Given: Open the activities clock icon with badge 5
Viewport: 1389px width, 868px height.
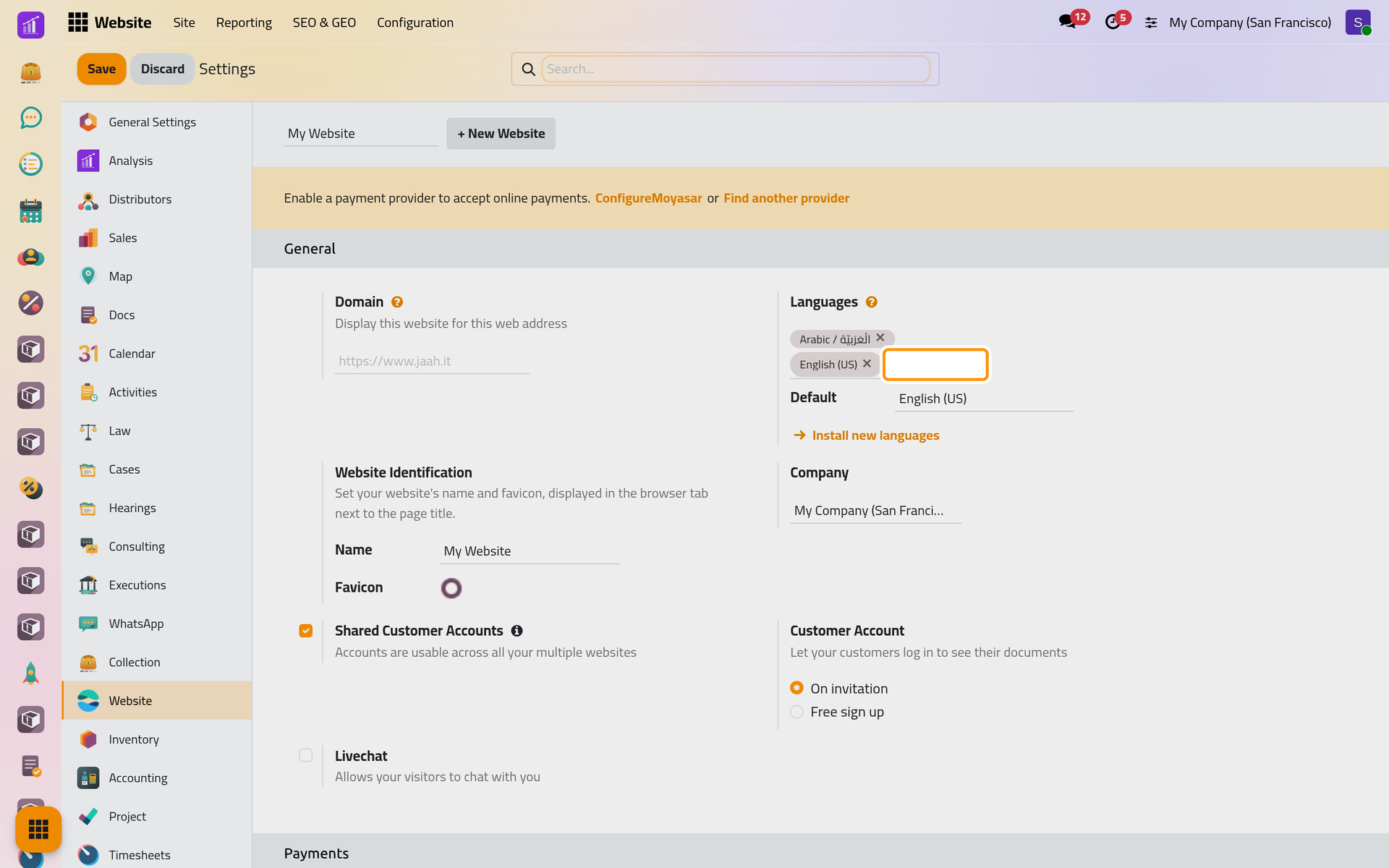Looking at the screenshot, I should pos(1113,22).
